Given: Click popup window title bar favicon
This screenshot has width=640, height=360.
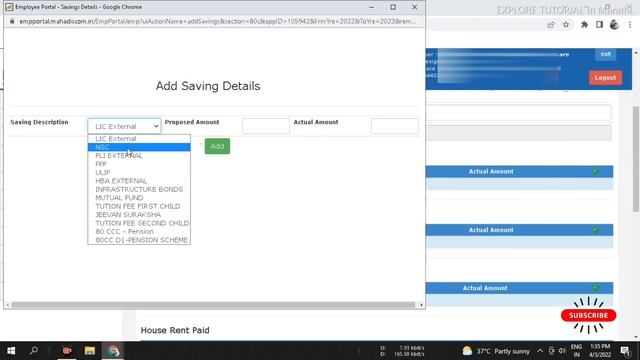Looking at the screenshot, I should tap(9, 7).
